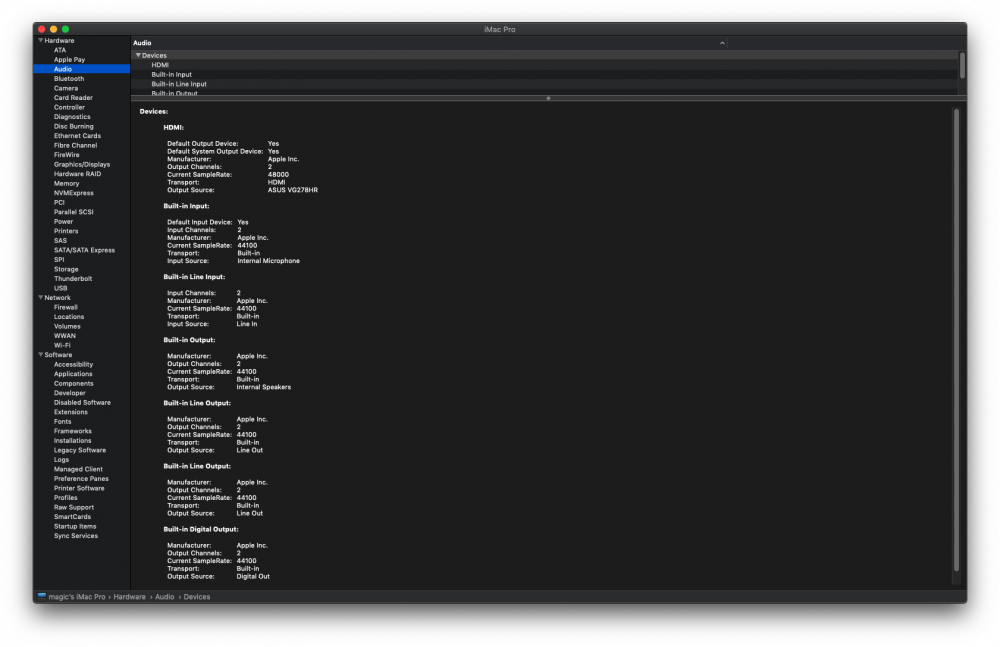Select NVMExpress in the sidebar

73,193
